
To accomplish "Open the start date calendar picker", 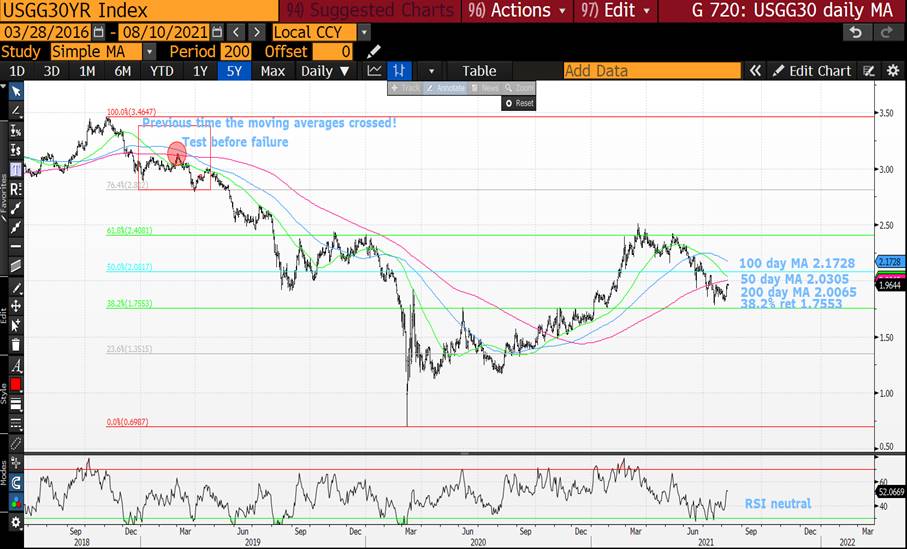I will [x=99, y=32].
